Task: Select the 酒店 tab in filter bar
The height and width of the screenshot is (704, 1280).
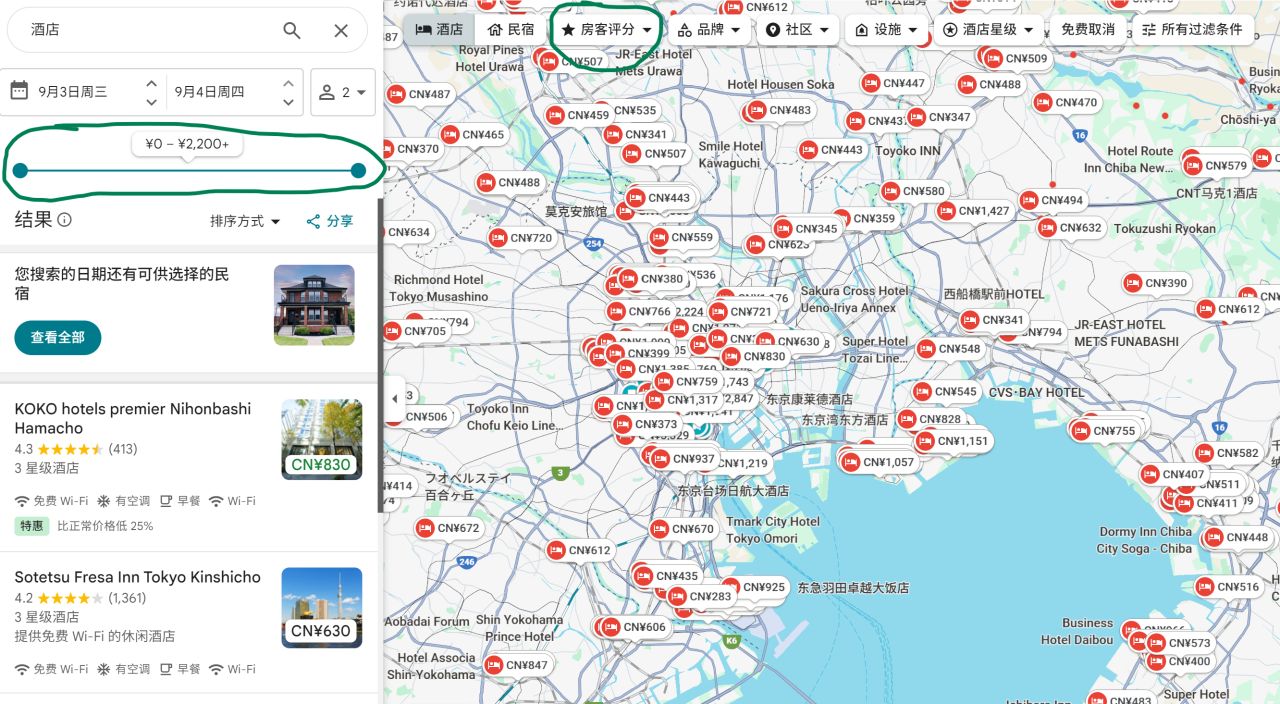Action: click(439, 29)
